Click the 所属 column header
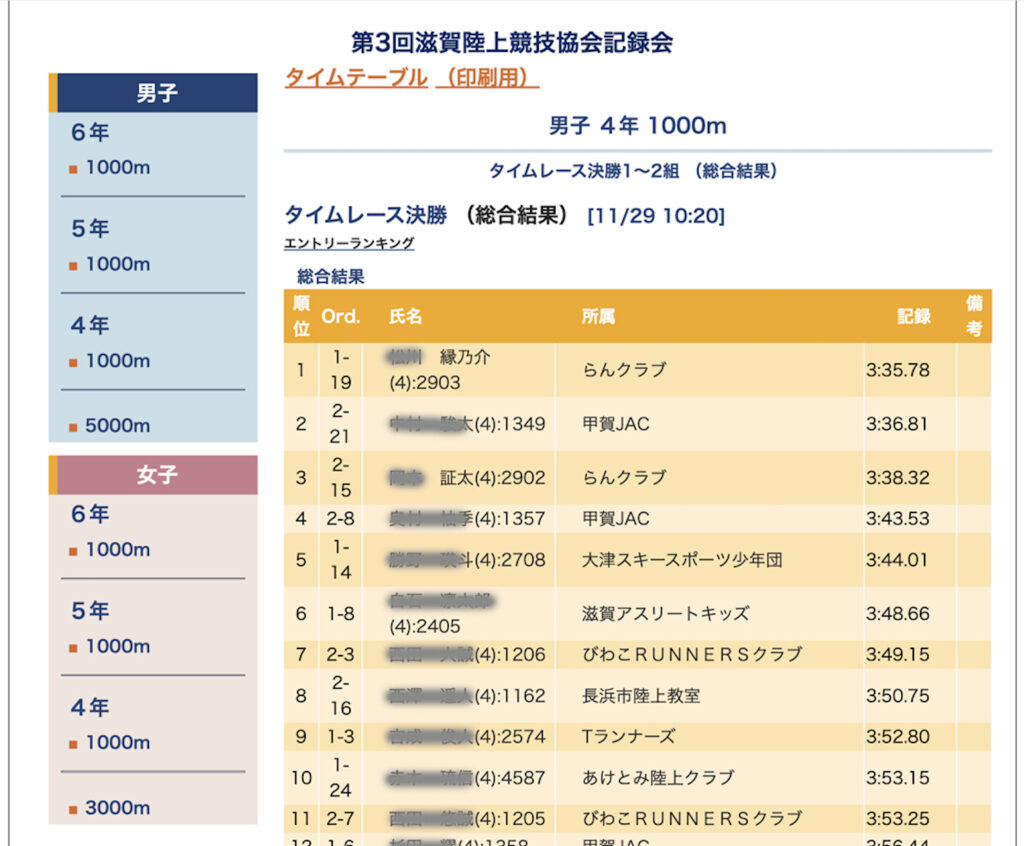The height and width of the screenshot is (846, 1024). pyautogui.click(x=598, y=317)
